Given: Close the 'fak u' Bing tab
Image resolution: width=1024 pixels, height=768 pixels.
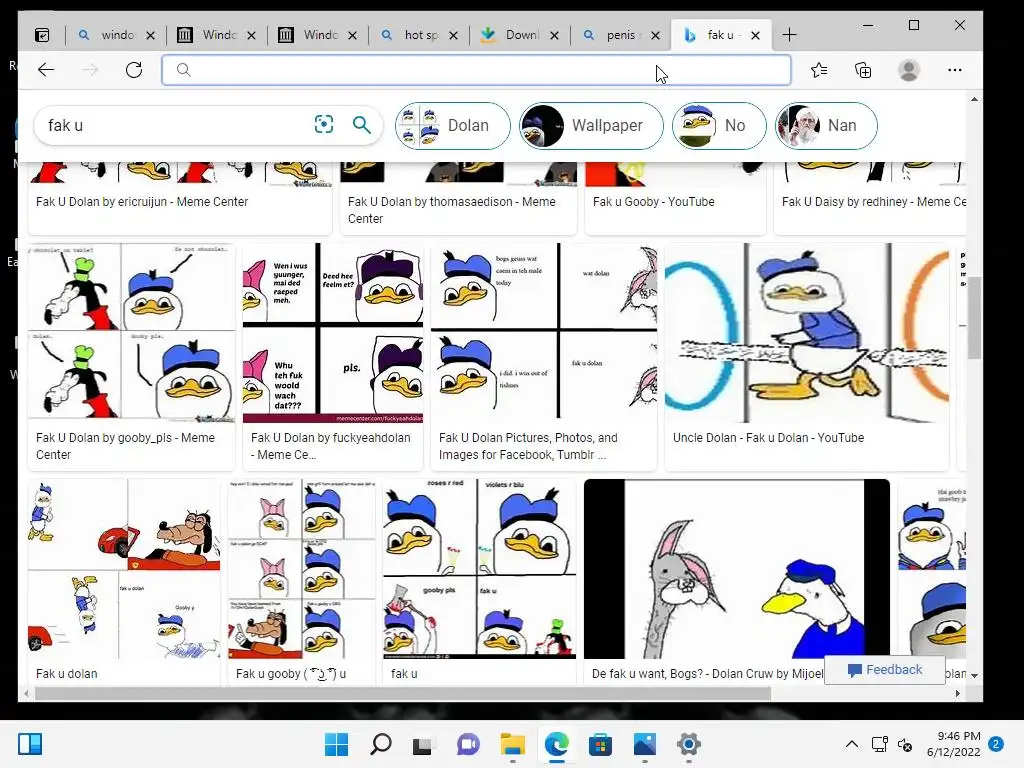Looking at the screenshot, I should coord(756,35).
